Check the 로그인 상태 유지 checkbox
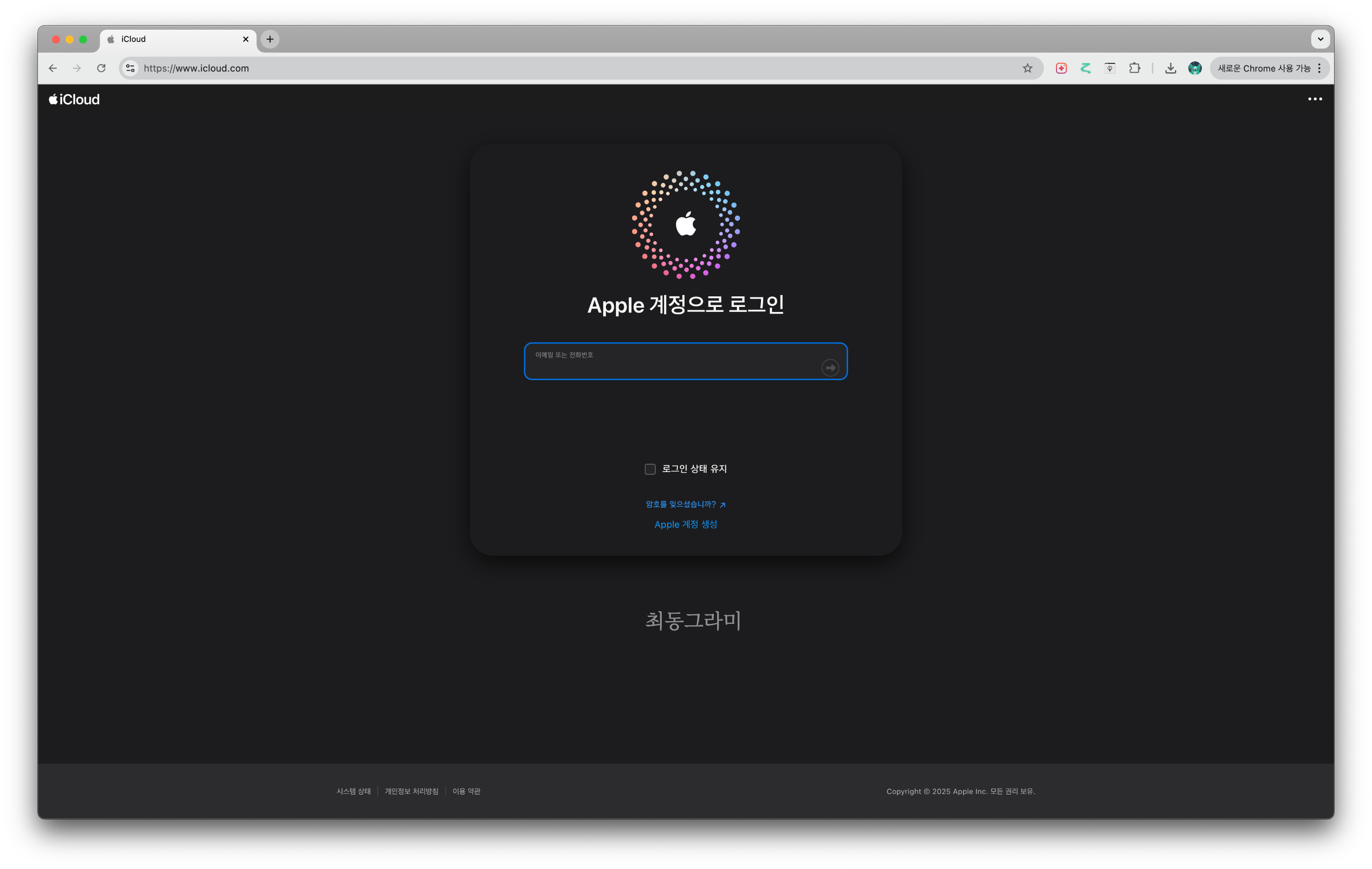This screenshot has height=869, width=1372. pos(650,469)
